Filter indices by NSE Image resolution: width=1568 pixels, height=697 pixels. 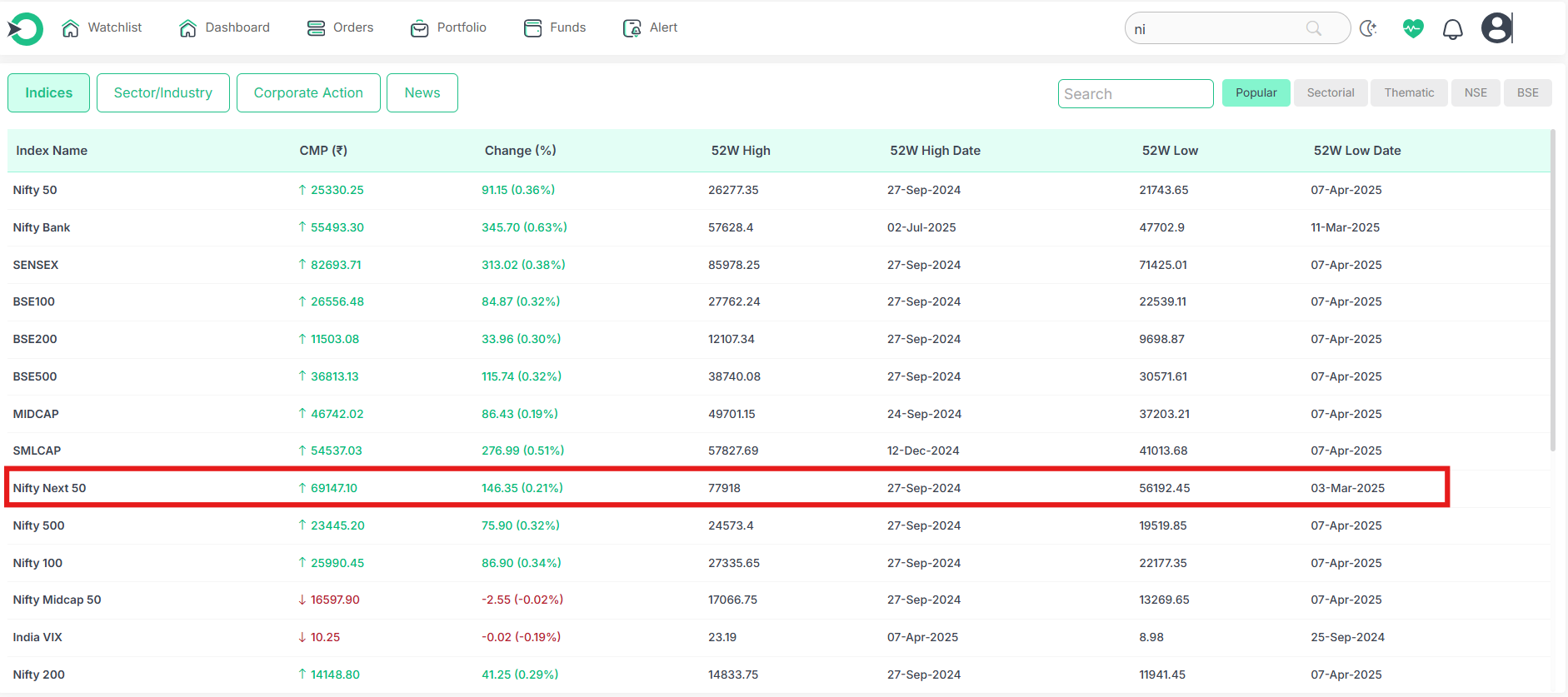pos(1476,92)
